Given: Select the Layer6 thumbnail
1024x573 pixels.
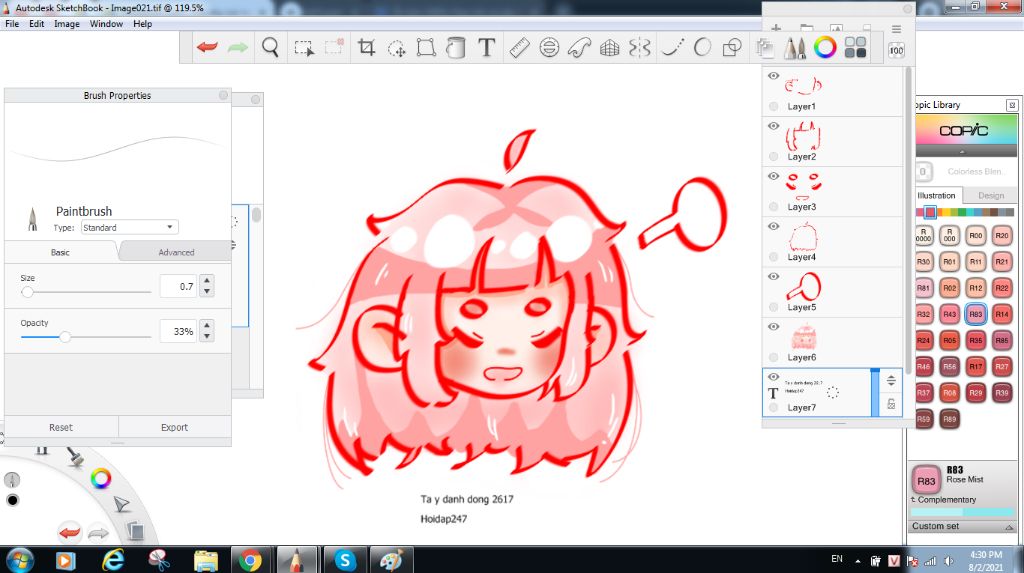Looking at the screenshot, I should [803, 337].
